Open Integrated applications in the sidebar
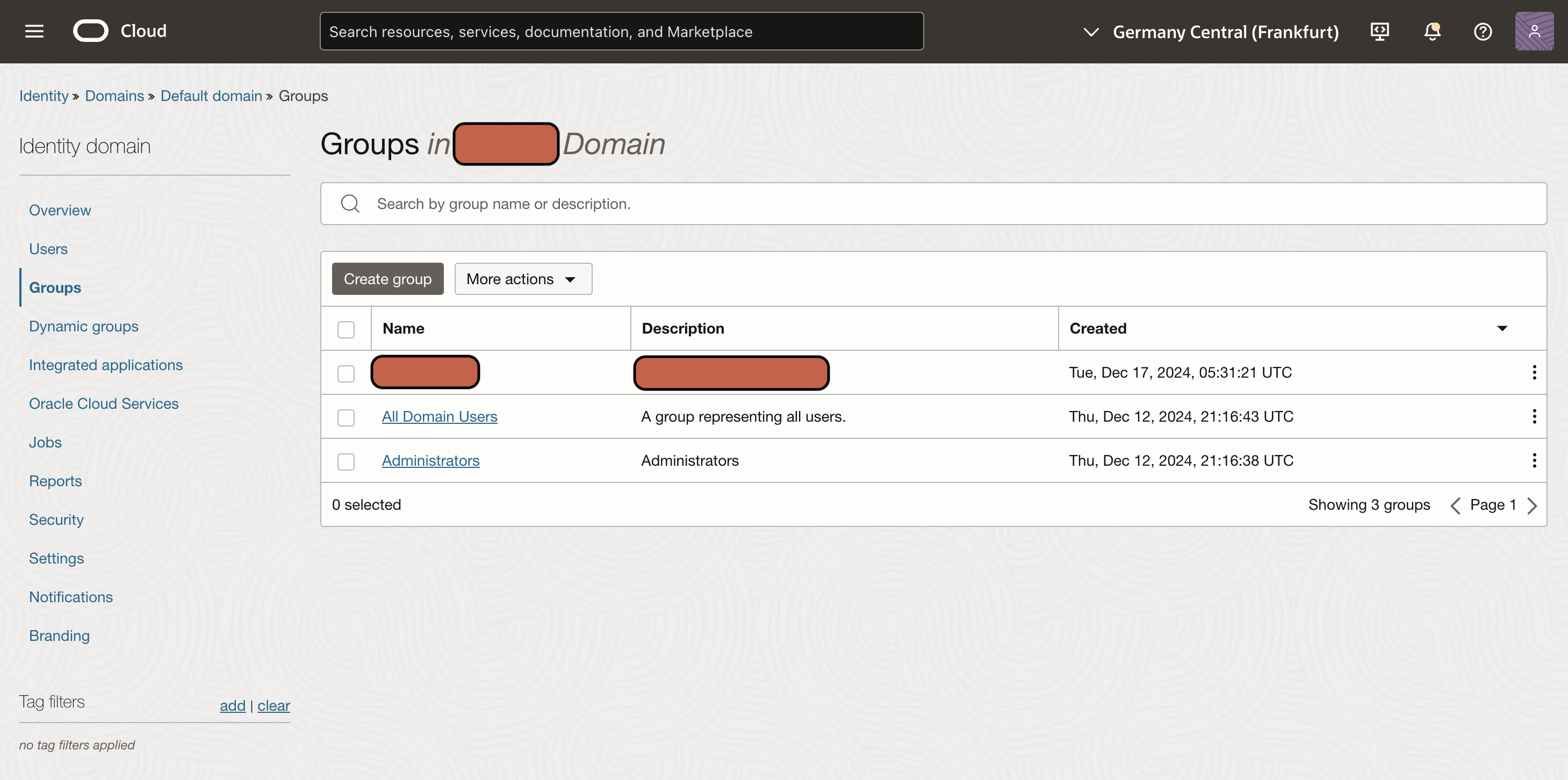Image resolution: width=1568 pixels, height=780 pixels. pos(105,364)
